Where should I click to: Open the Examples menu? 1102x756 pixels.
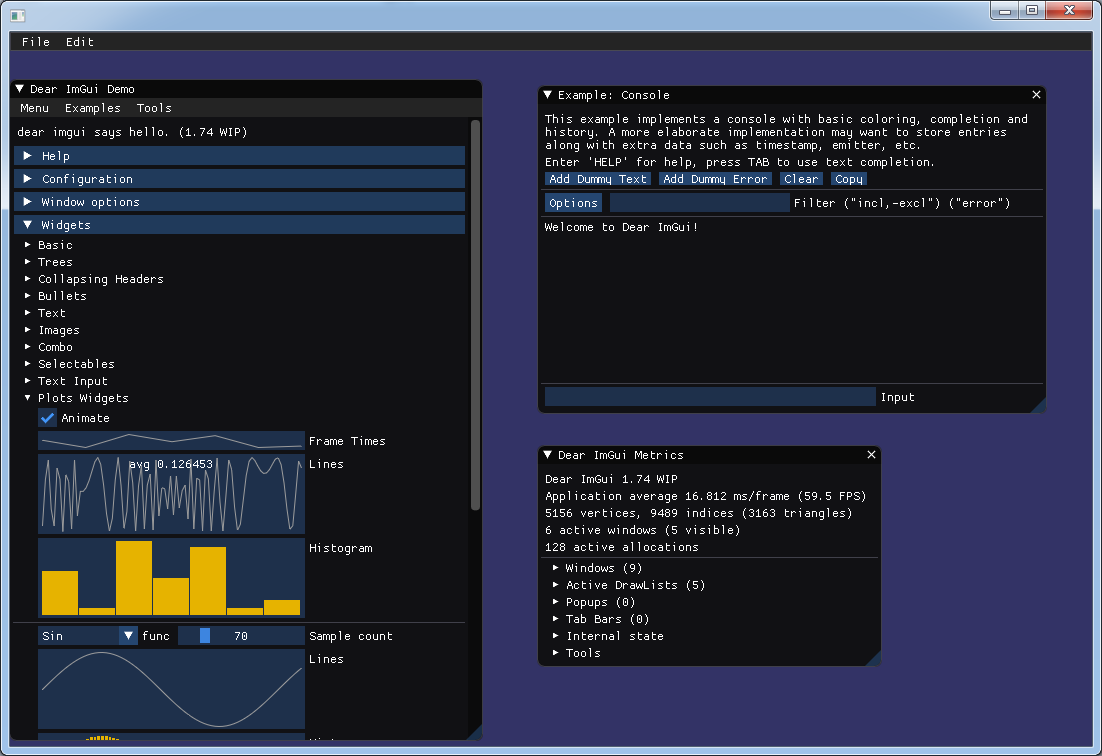(93, 108)
